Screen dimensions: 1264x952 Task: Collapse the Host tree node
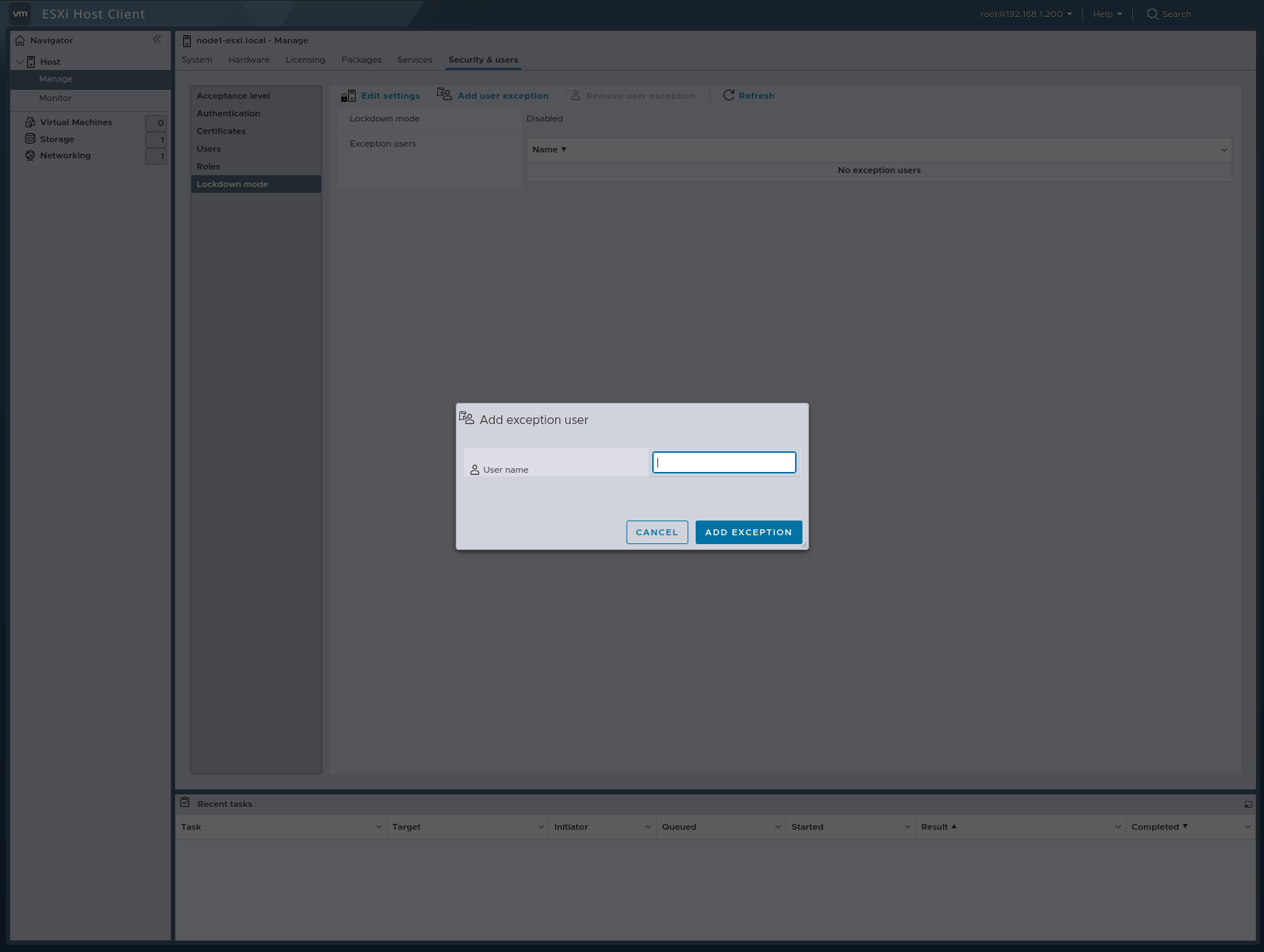(20, 62)
